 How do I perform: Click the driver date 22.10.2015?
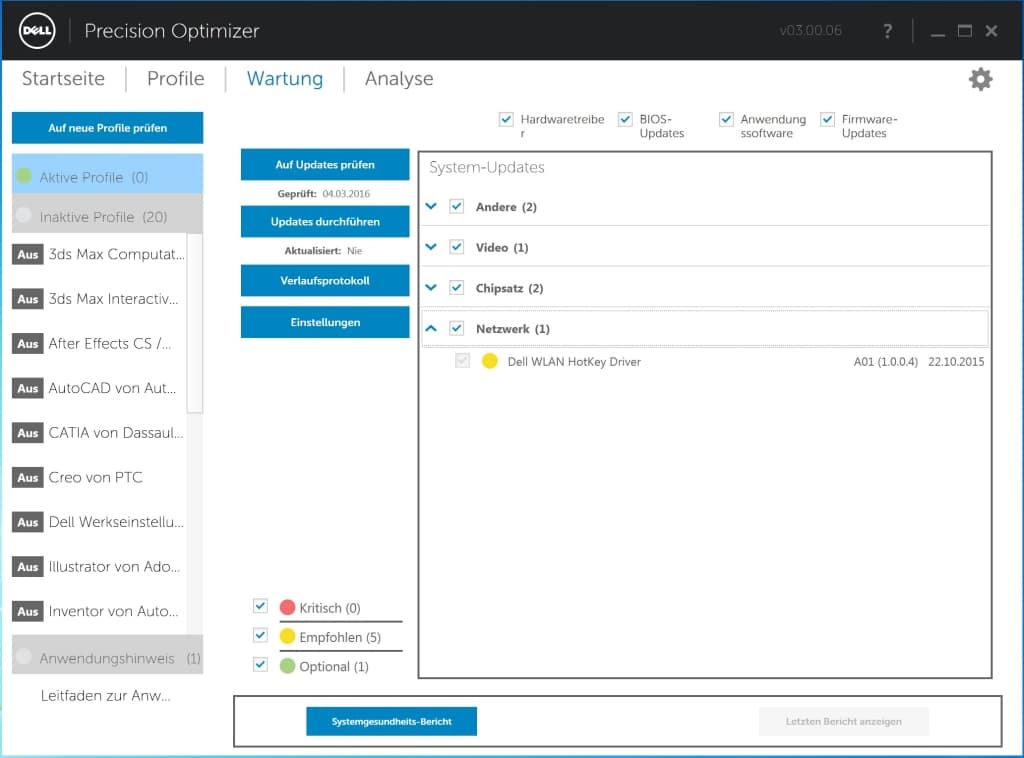[x=956, y=362]
